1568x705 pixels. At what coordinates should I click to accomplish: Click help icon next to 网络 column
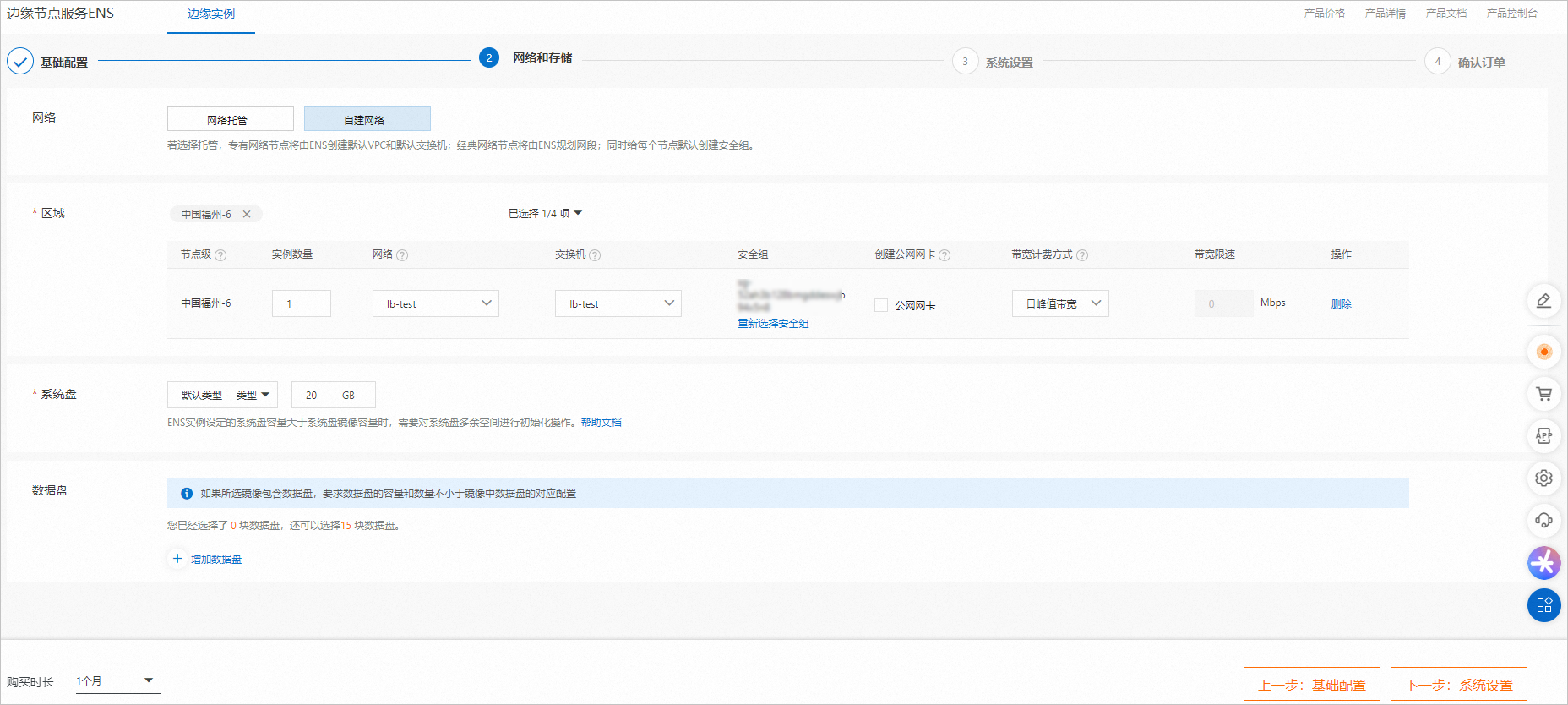(x=402, y=255)
